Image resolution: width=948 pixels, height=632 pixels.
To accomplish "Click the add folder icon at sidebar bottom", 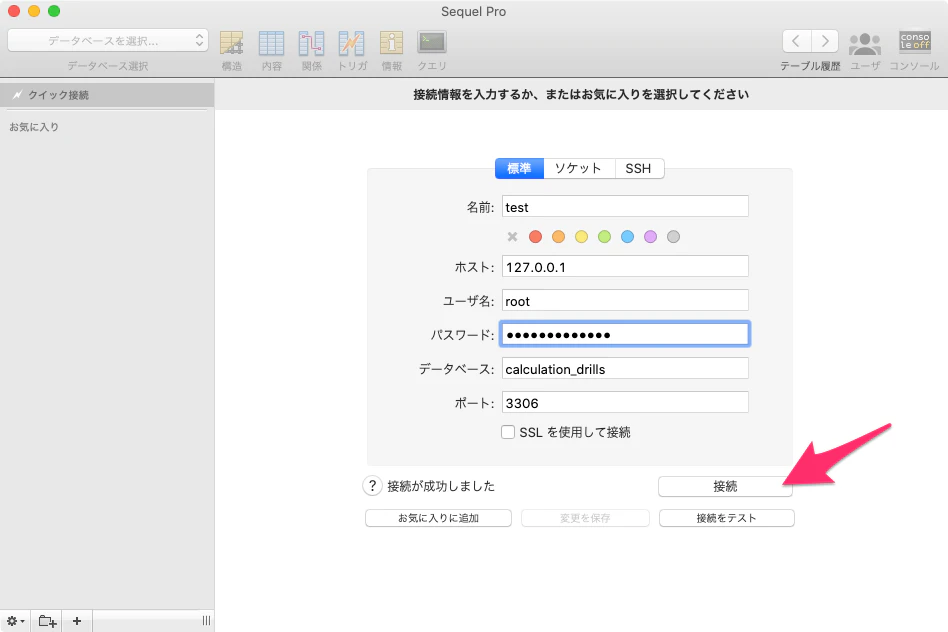I will (x=47, y=621).
